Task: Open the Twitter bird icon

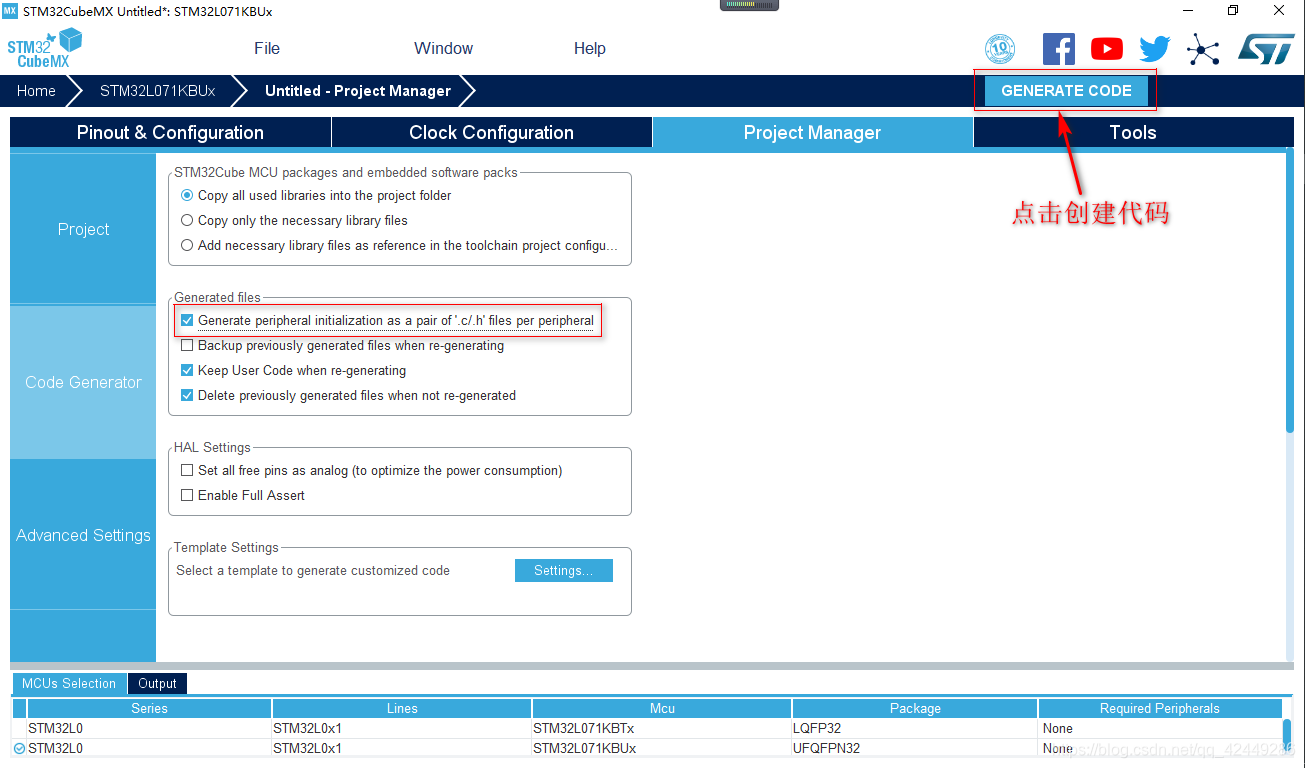Action: point(1155,49)
